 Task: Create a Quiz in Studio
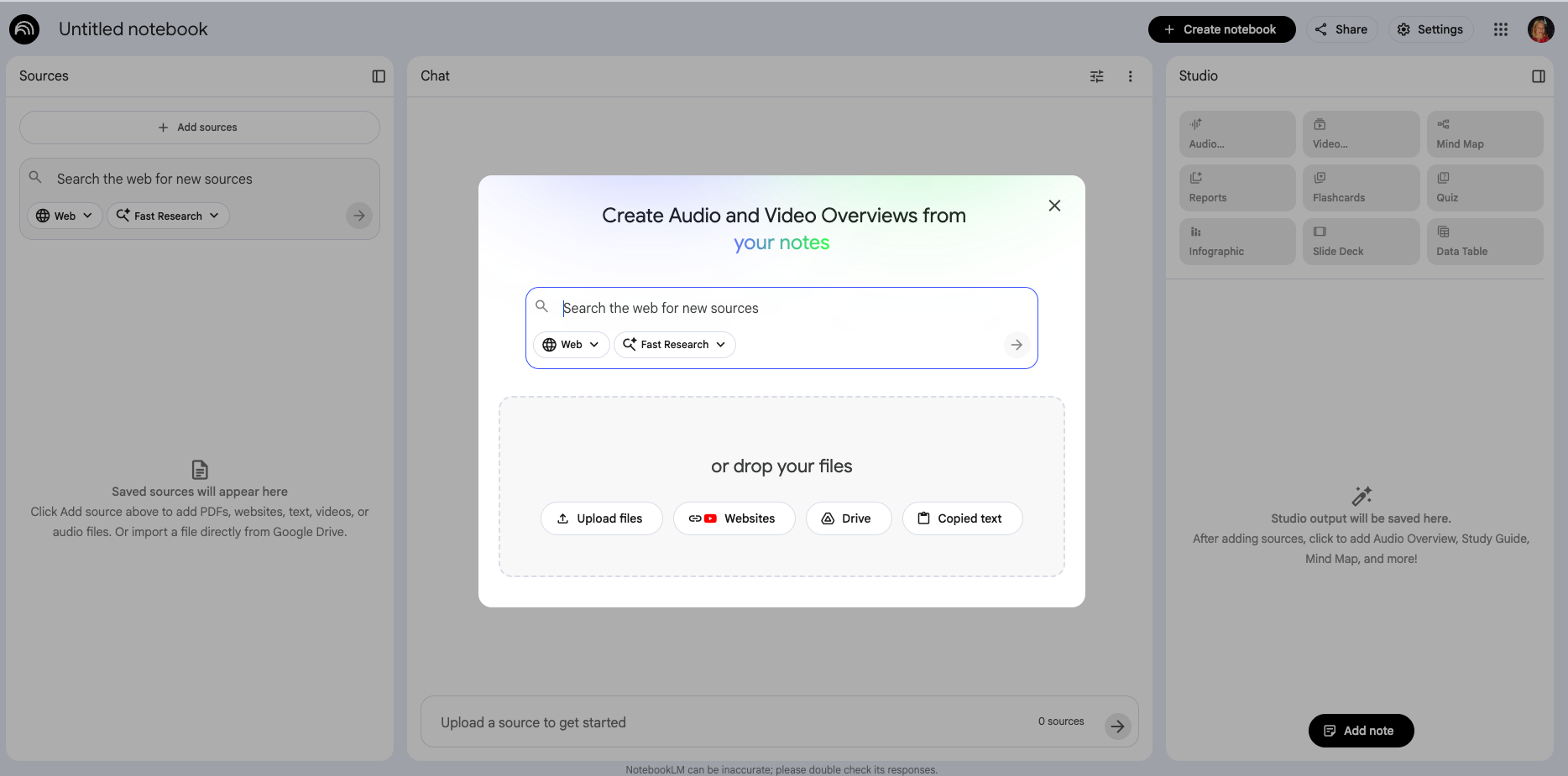point(1485,188)
